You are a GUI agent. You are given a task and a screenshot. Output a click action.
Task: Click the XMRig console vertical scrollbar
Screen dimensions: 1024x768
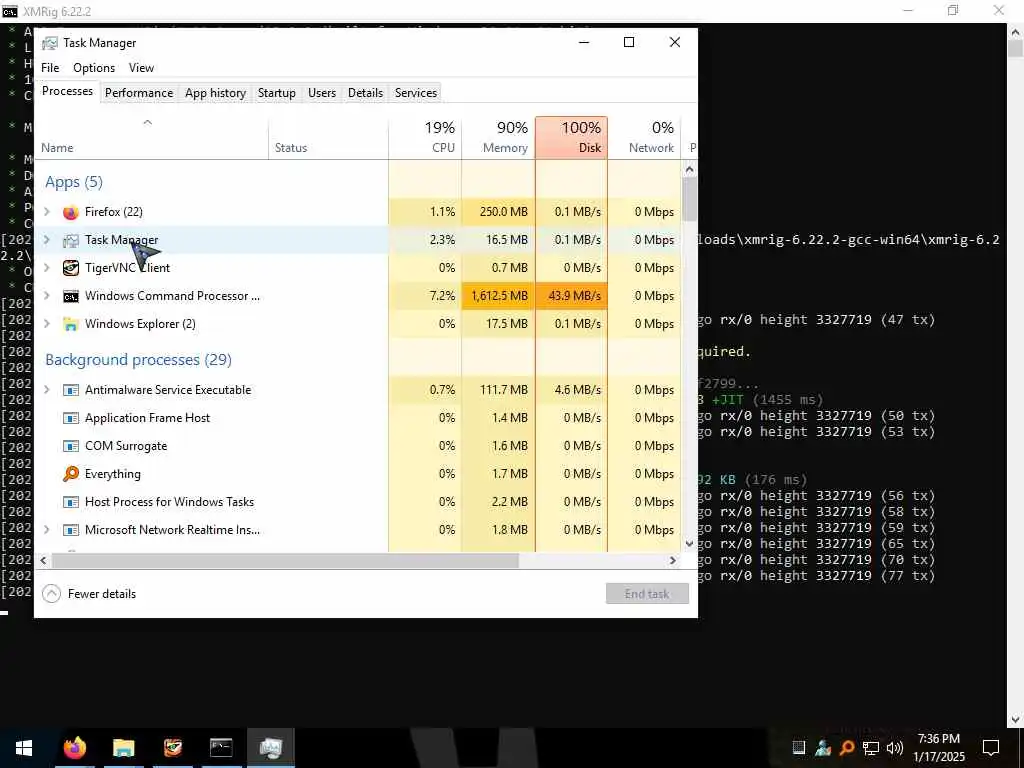[1016, 49]
